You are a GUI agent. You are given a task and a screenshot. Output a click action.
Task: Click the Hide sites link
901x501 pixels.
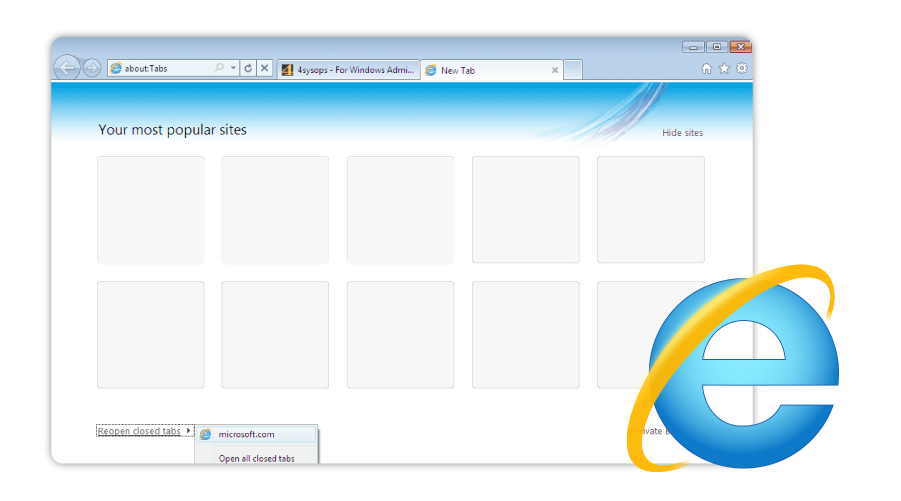[682, 133]
